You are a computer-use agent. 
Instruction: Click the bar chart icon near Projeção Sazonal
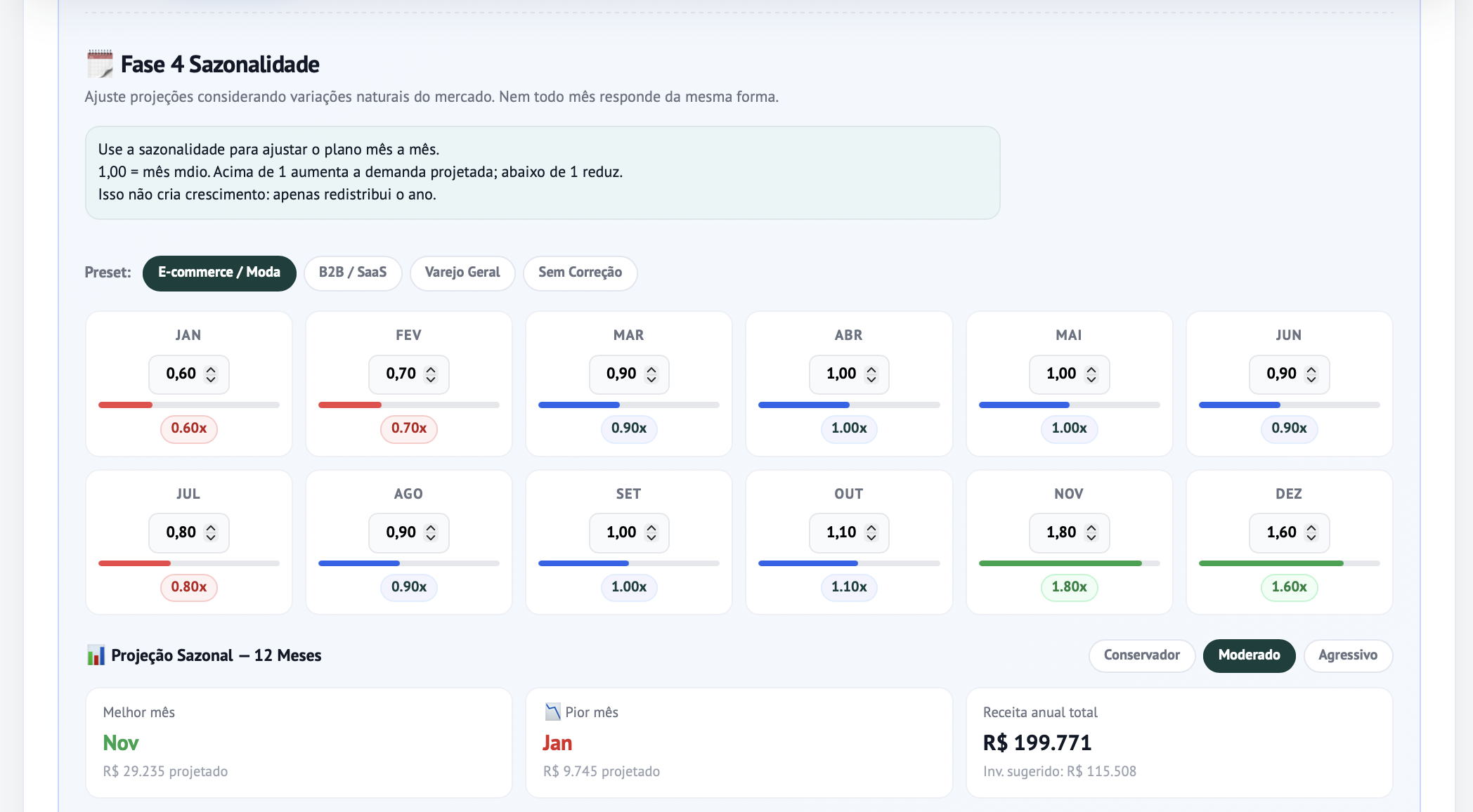96,655
